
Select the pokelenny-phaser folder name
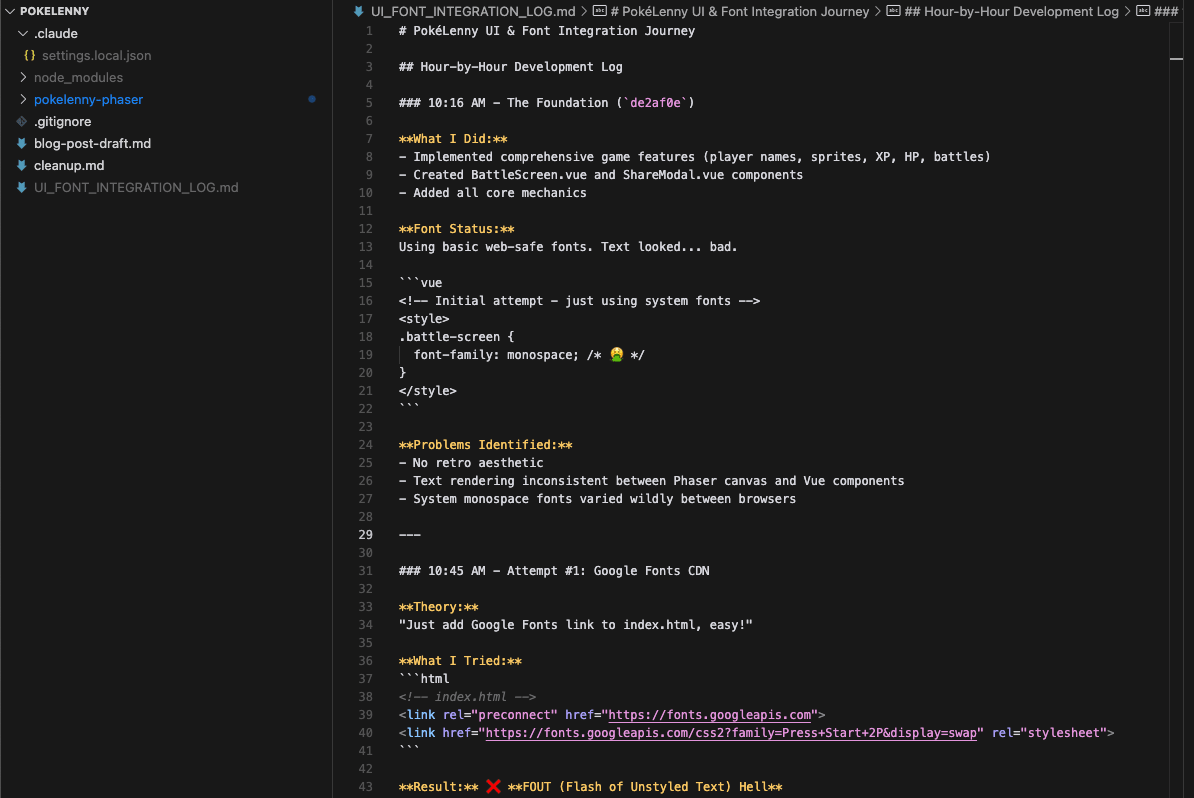[x=88, y=99]
